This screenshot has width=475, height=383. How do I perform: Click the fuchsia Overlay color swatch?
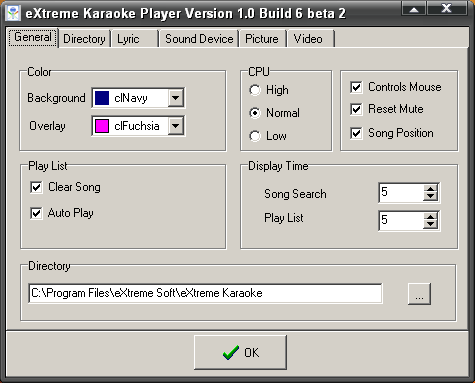(102, 126)
